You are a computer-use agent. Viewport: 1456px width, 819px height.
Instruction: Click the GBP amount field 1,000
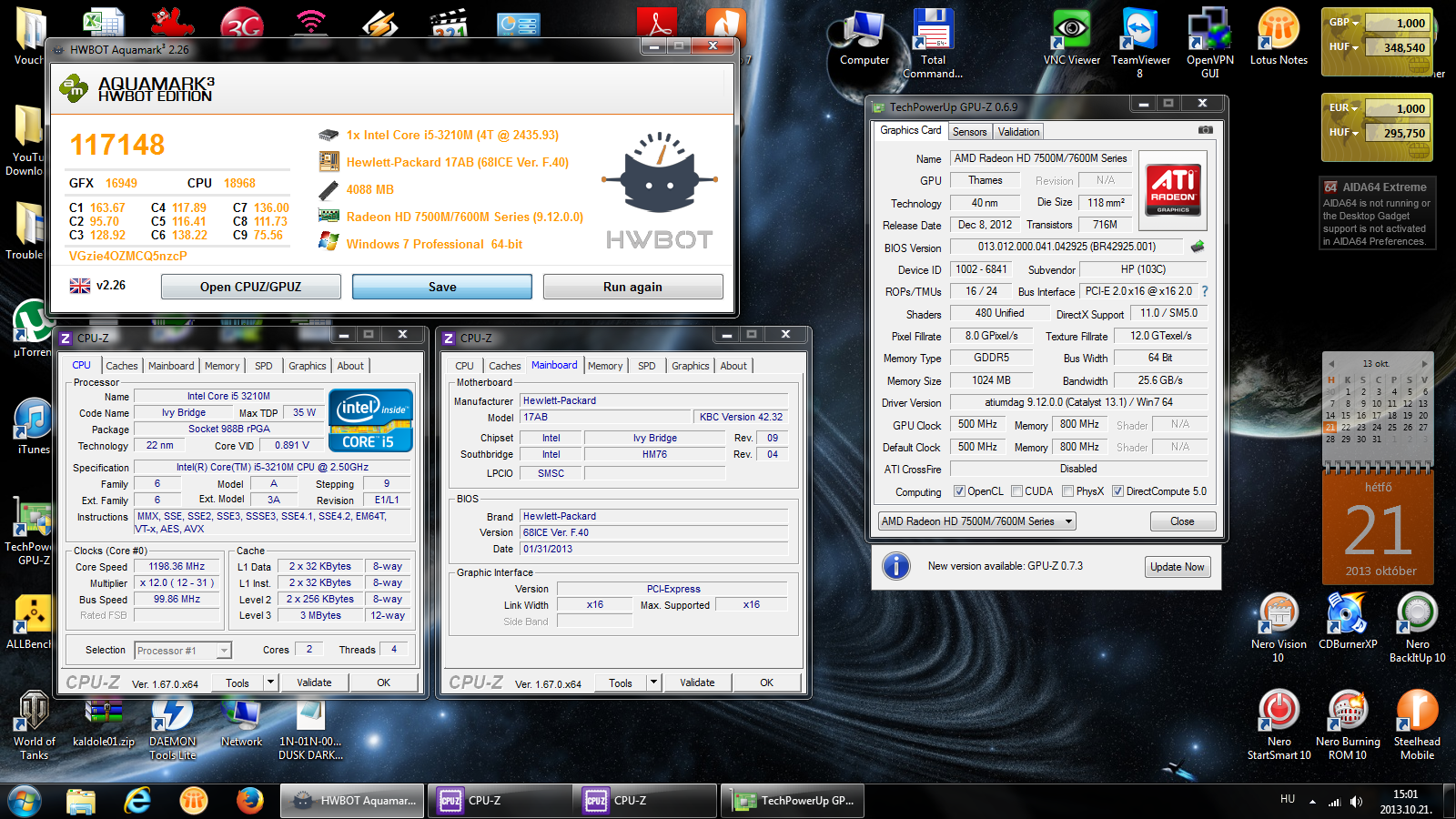(x=1397, y=23)
